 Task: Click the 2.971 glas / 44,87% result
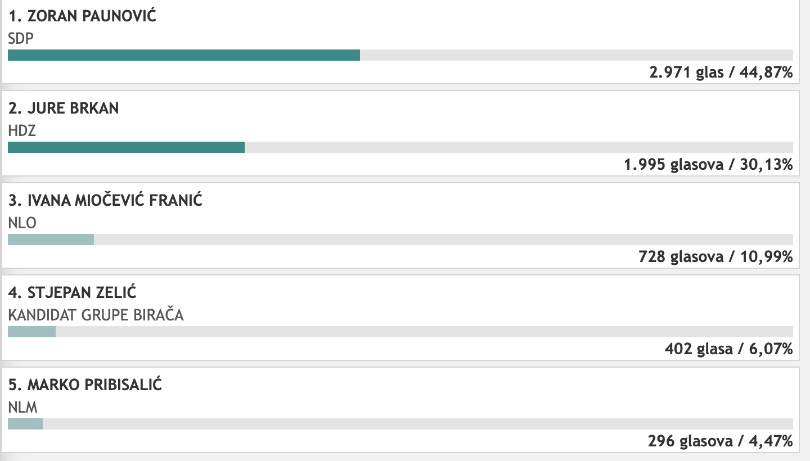tap(721, 72)
